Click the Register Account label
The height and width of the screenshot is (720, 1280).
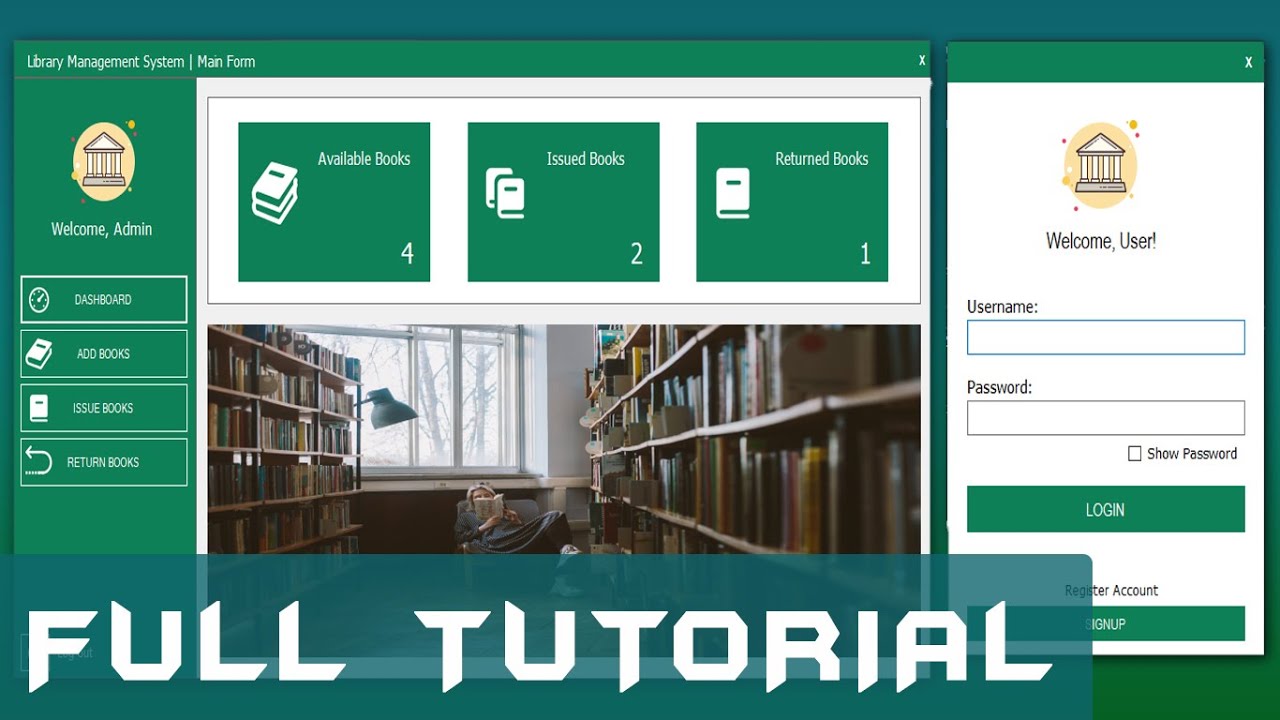(x=1111, y=590)
